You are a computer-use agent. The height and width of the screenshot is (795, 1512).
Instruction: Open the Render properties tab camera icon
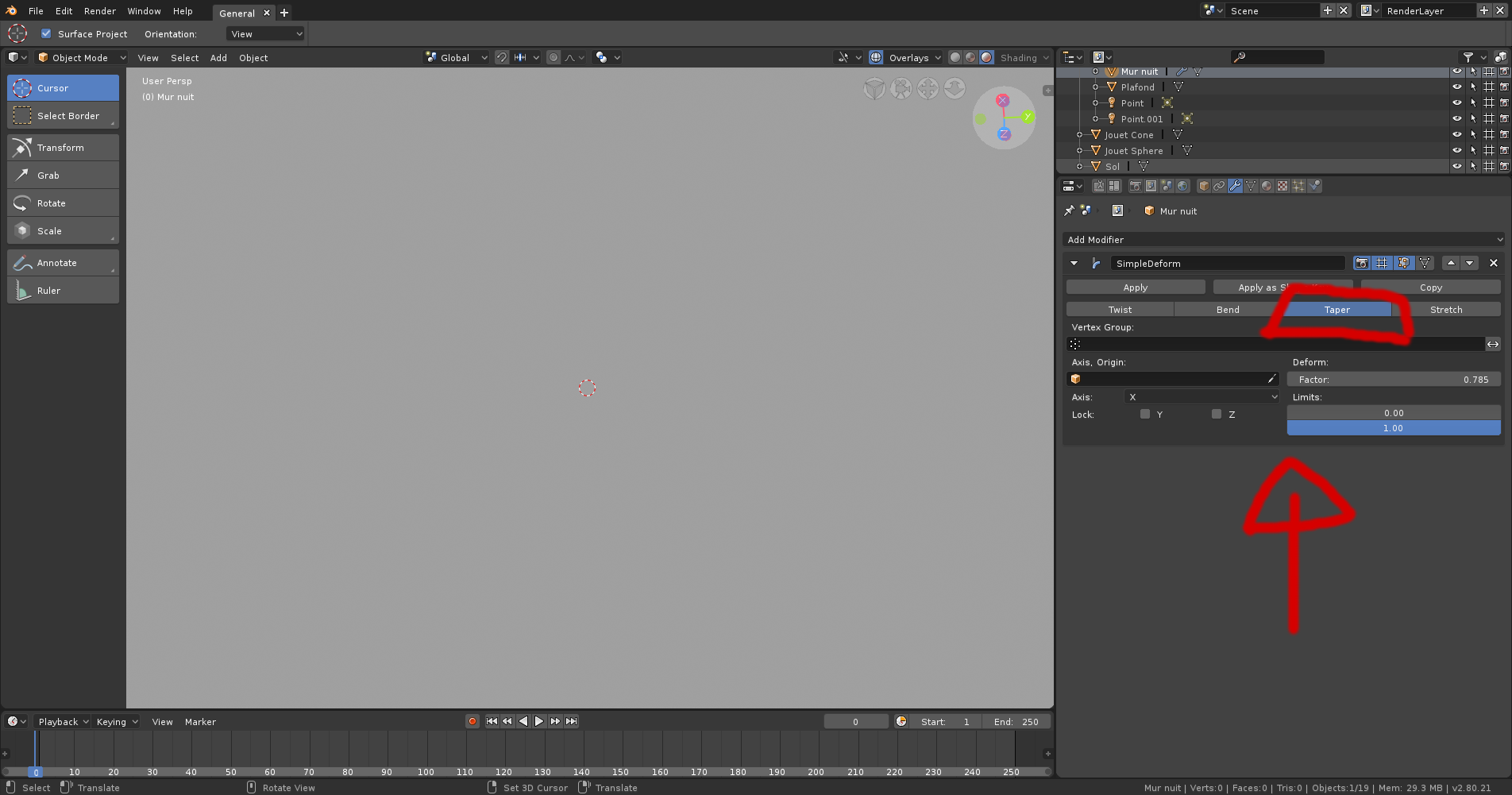click(1136, 186)
